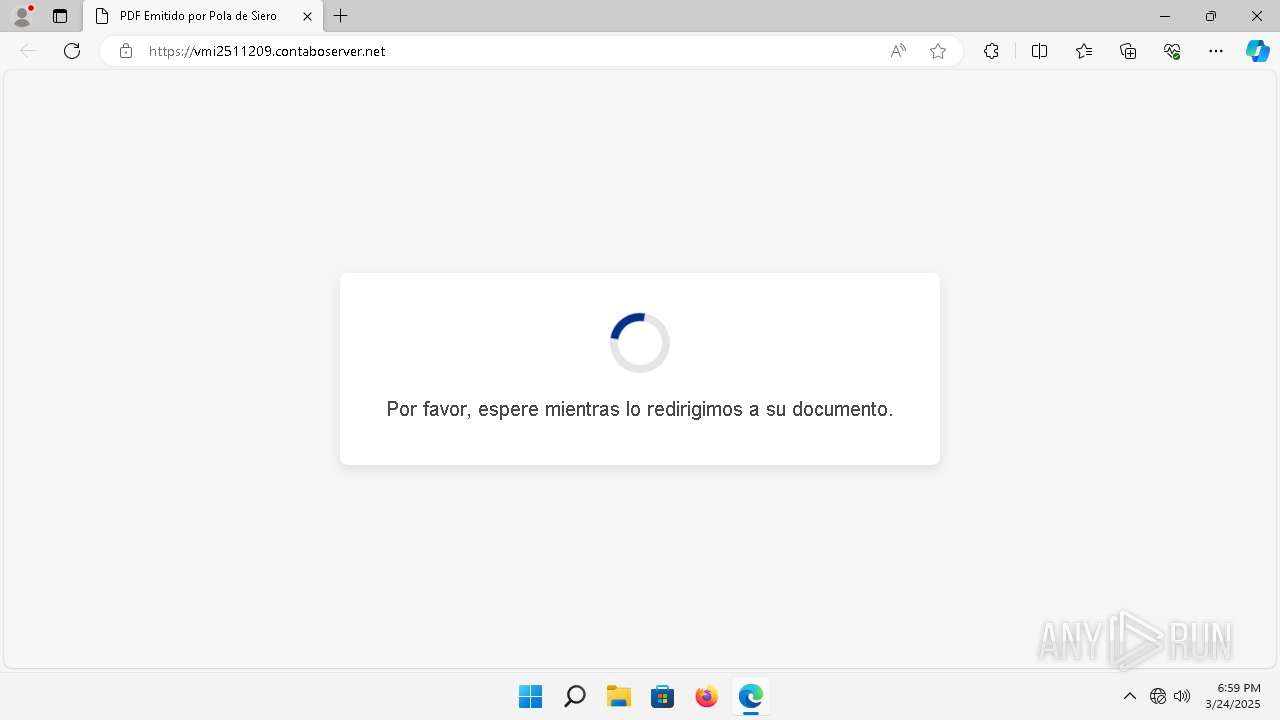Screen dimensions: 1280x720
Task: Open the Extensions puzzle icon
Action: (991, 51)
